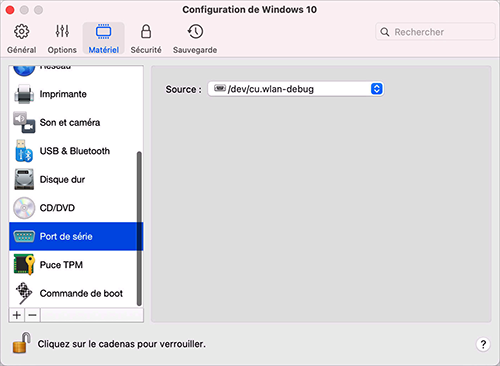Image resolution: width=500 pixels, height=366 pixels.
Task: Click the partially visible network globe icon
Action: (24, 70)
